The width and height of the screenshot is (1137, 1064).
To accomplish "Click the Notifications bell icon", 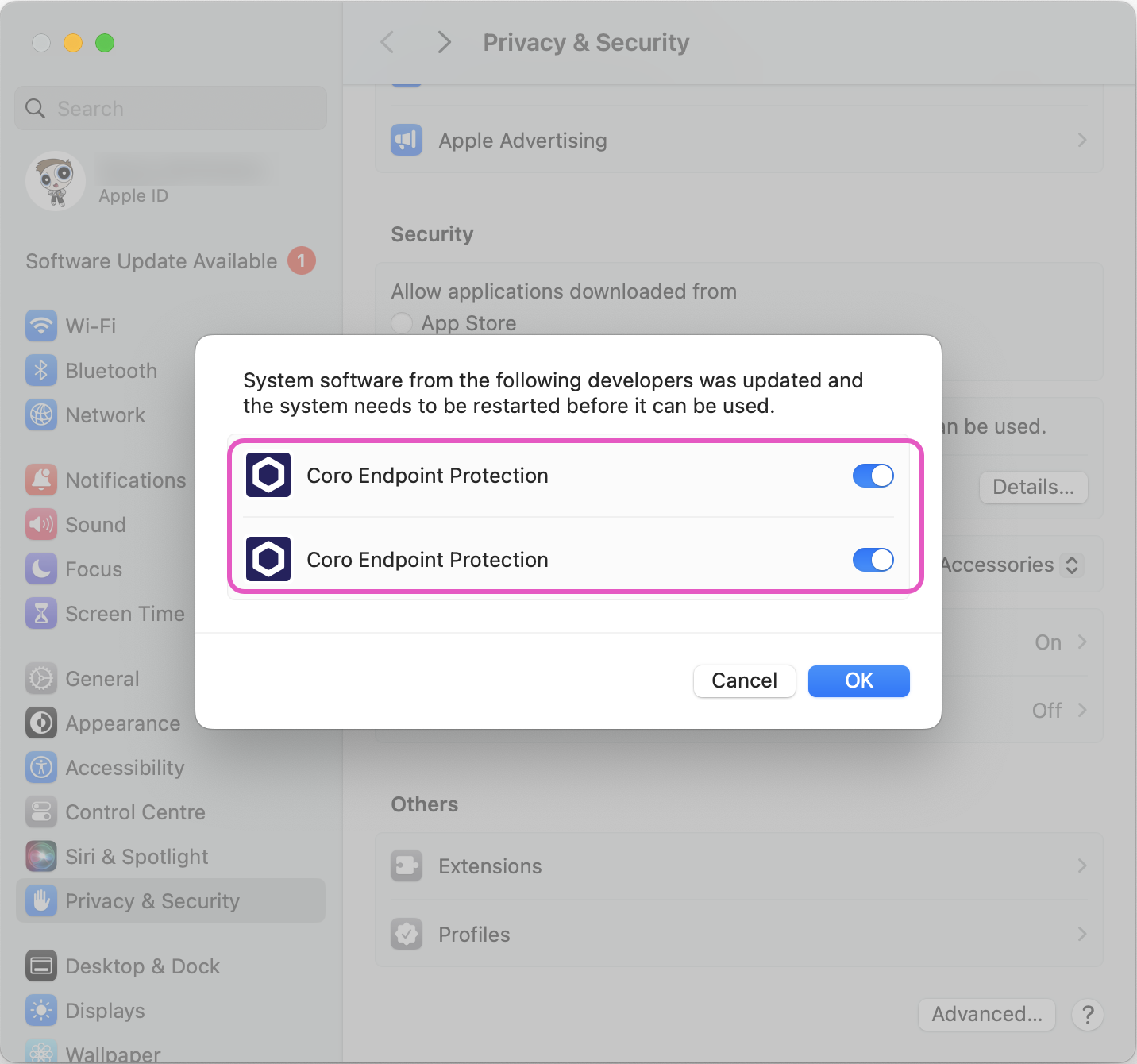I will tap(41, 480).
